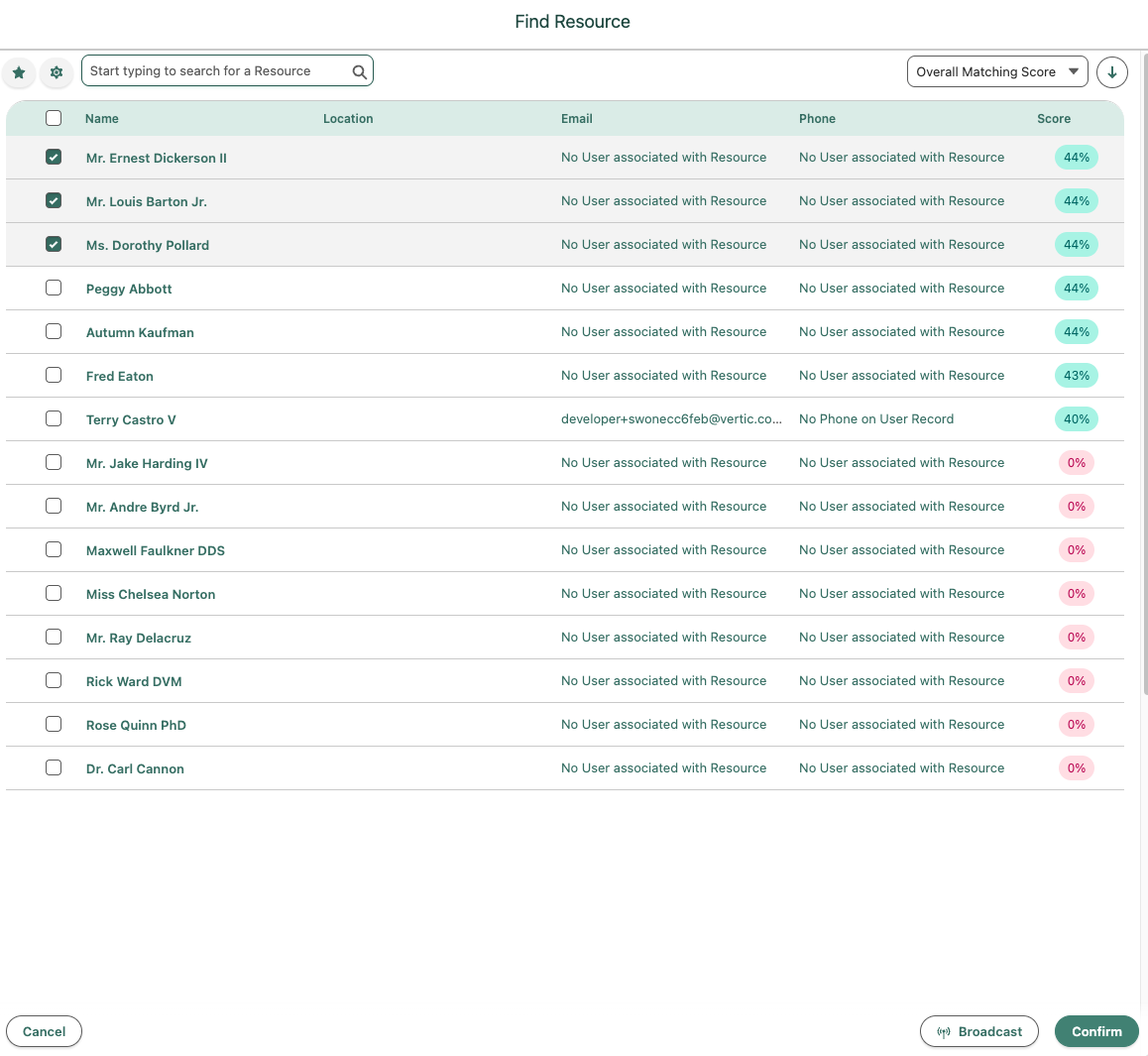Open the gear settings icon

57,72
